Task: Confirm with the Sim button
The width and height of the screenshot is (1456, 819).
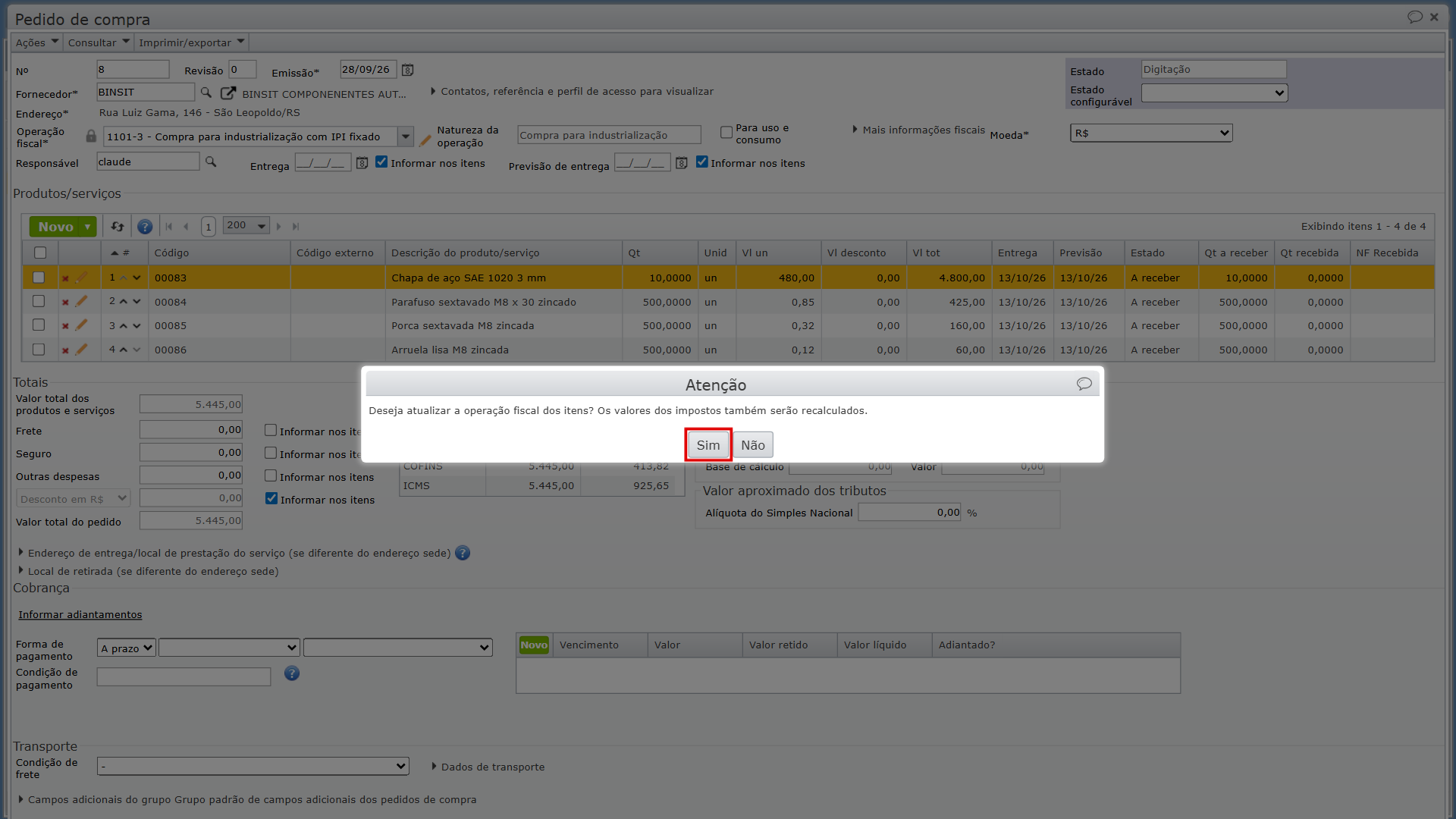Action: pos(708,445)
